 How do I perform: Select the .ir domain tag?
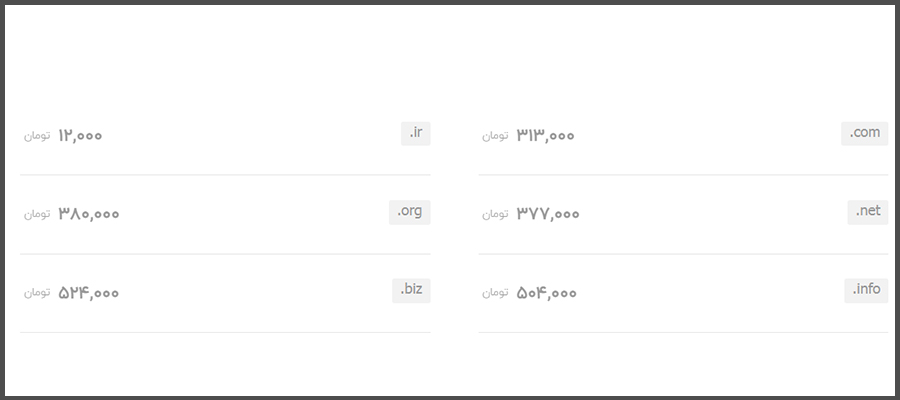click(416, 133)
